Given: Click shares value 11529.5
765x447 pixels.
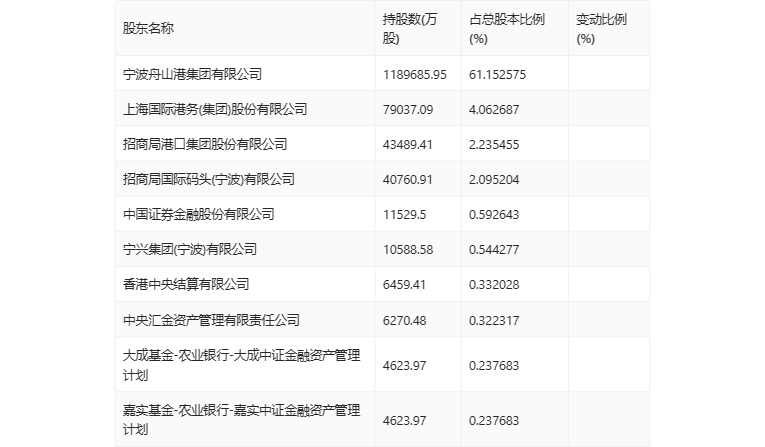Looking at the screenshot, I should tap(404, 215).
